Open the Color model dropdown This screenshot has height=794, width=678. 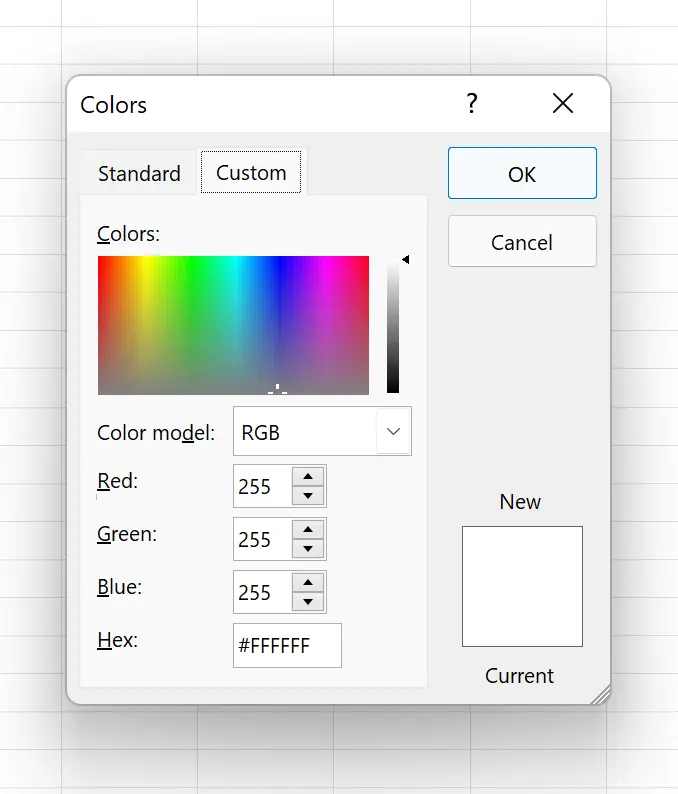click(393, 431)
